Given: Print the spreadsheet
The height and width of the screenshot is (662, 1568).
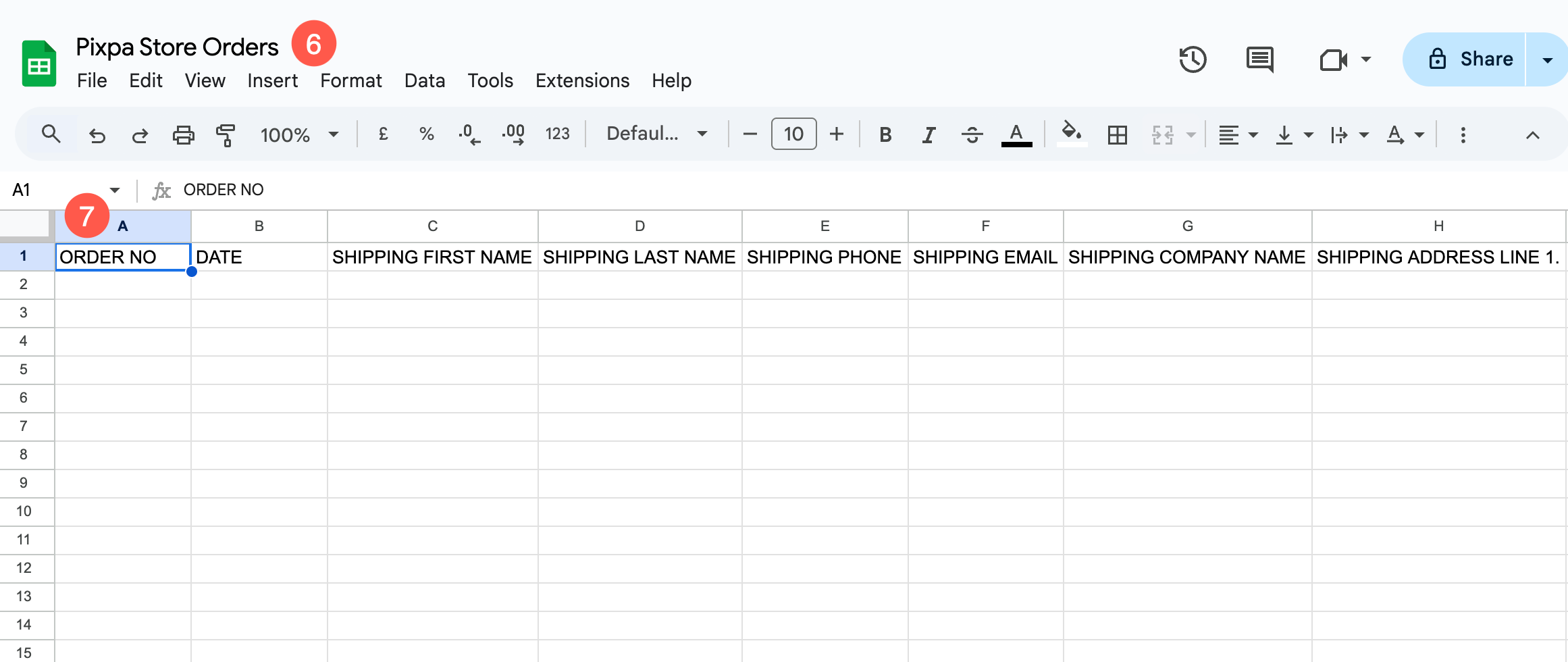Looking at the screenshot, I should click(x=183, y=135).
